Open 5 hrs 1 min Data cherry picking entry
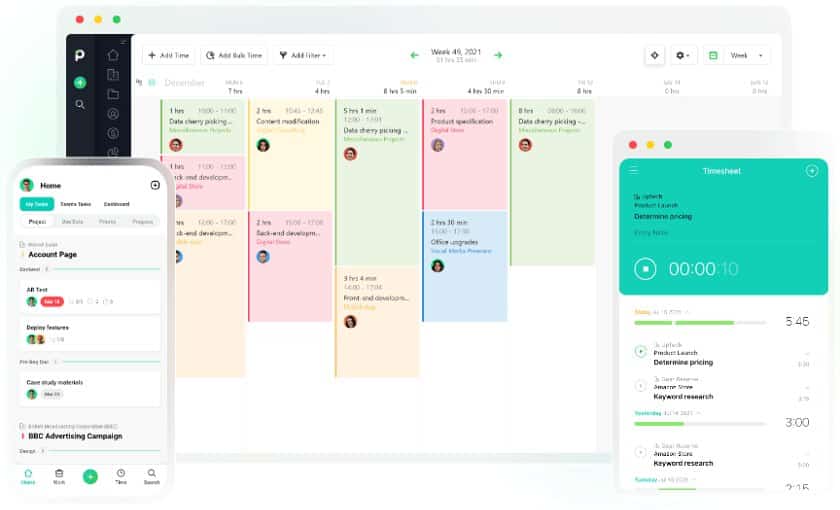 point(377,182)
